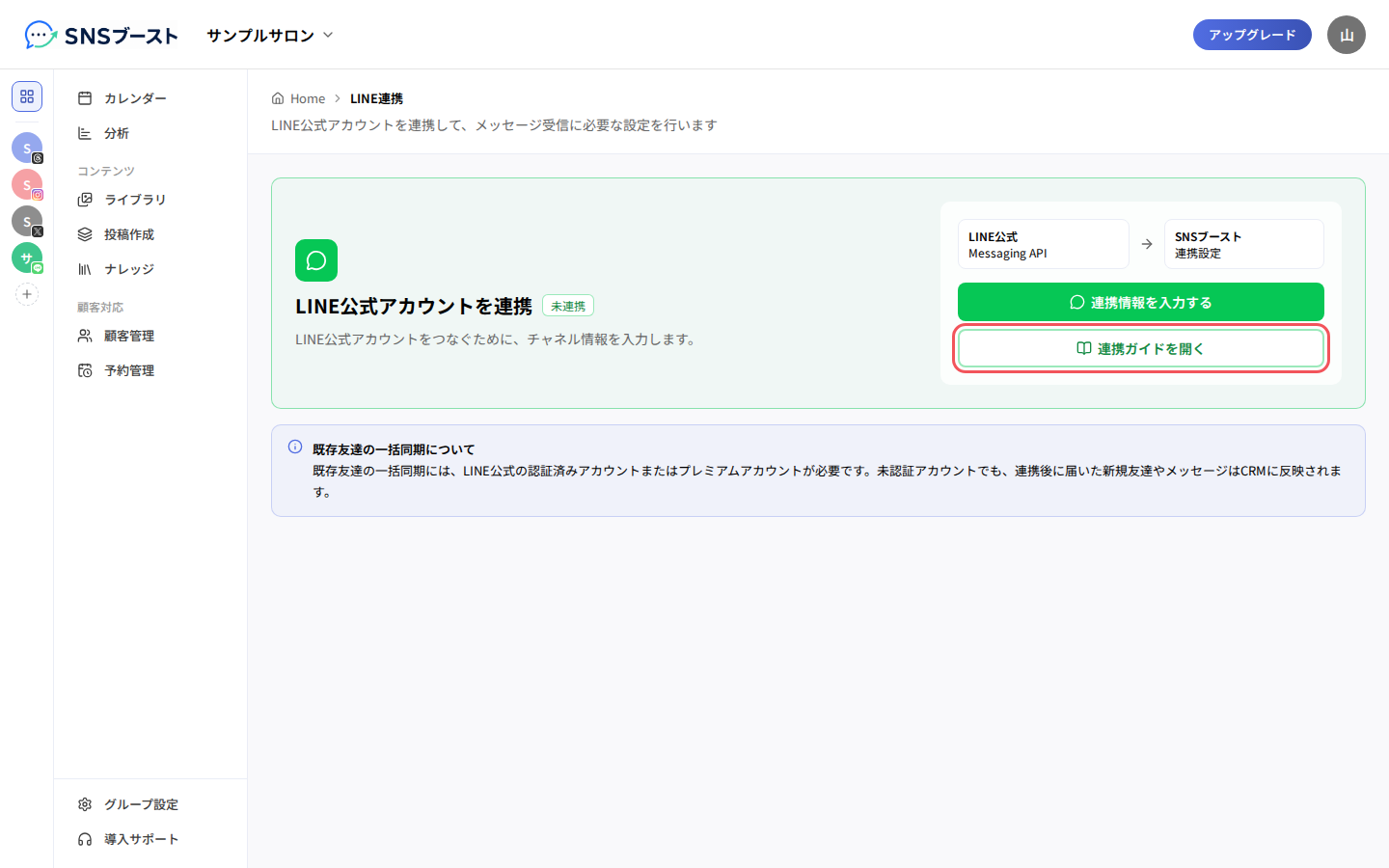Click the green 連携情報を入力する button
Image resolution: width=1389 pixels, height=868 pixels.
(1141, 302)
